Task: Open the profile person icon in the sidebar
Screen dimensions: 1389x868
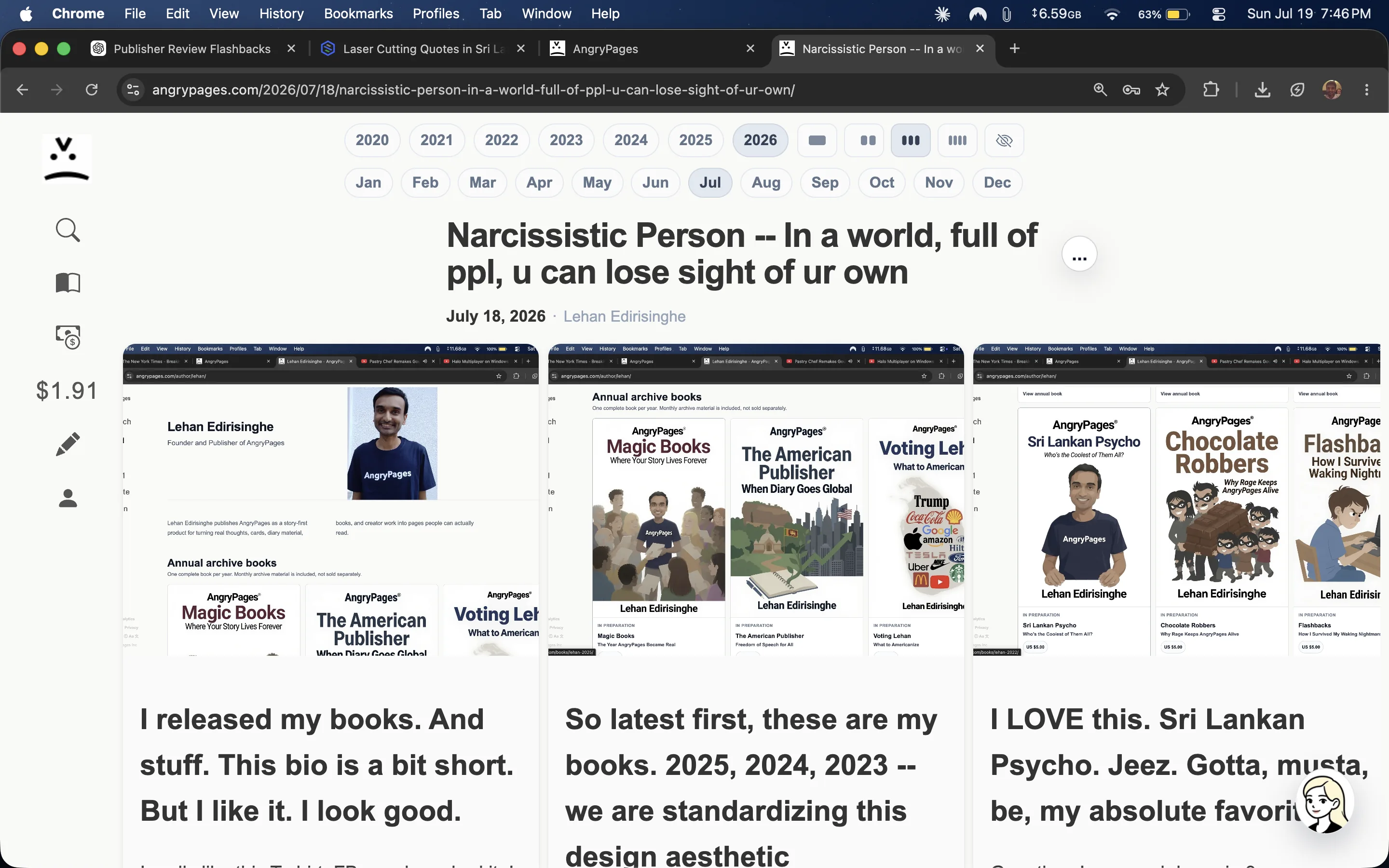Action: [68, 498]
